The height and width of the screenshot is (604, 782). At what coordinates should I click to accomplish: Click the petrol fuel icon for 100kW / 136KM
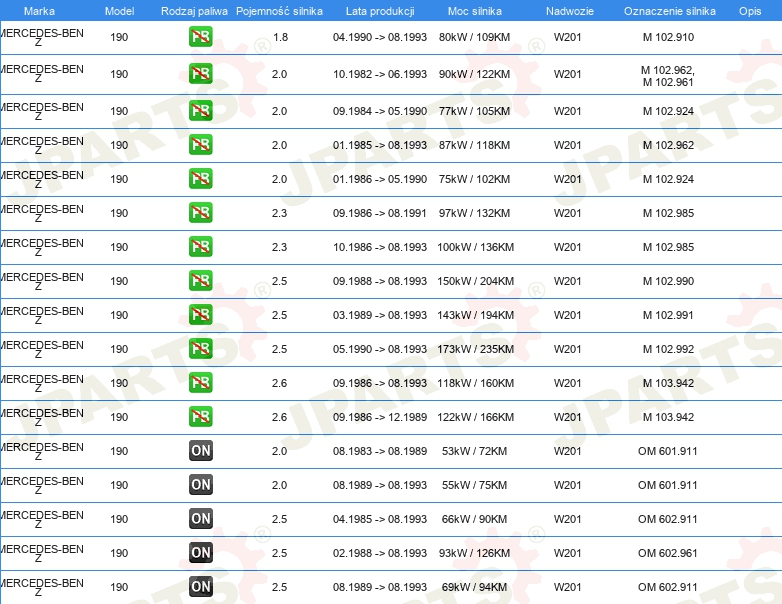200,246
